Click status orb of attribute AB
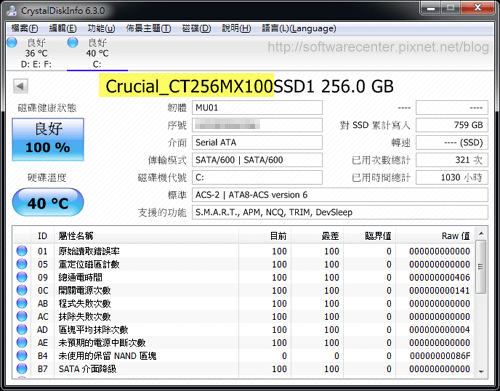Viewport: 500px width, 391px height. point(22,303)
